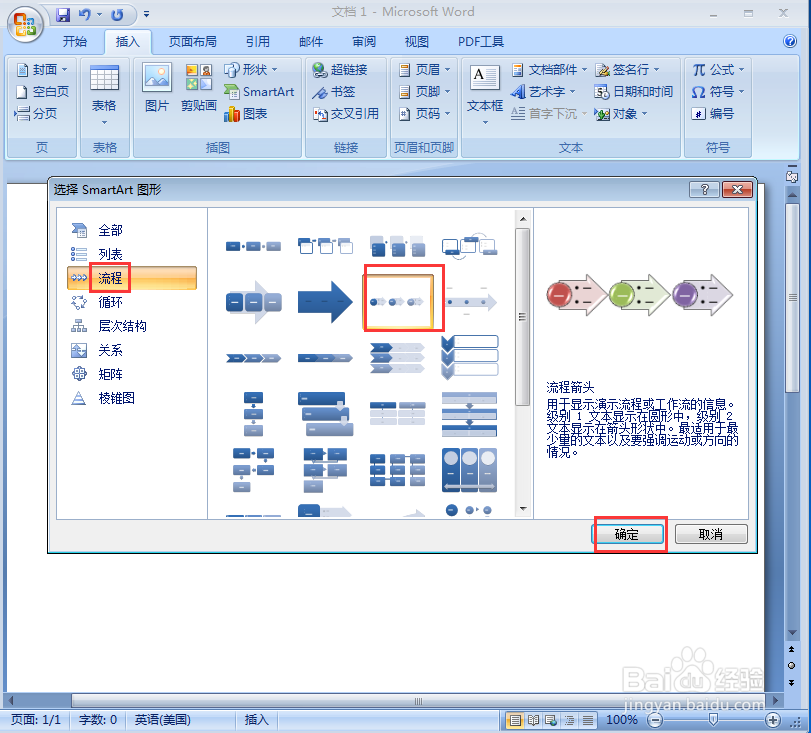
Task: Zoom in with the plus button
Action: pos(773,720)
